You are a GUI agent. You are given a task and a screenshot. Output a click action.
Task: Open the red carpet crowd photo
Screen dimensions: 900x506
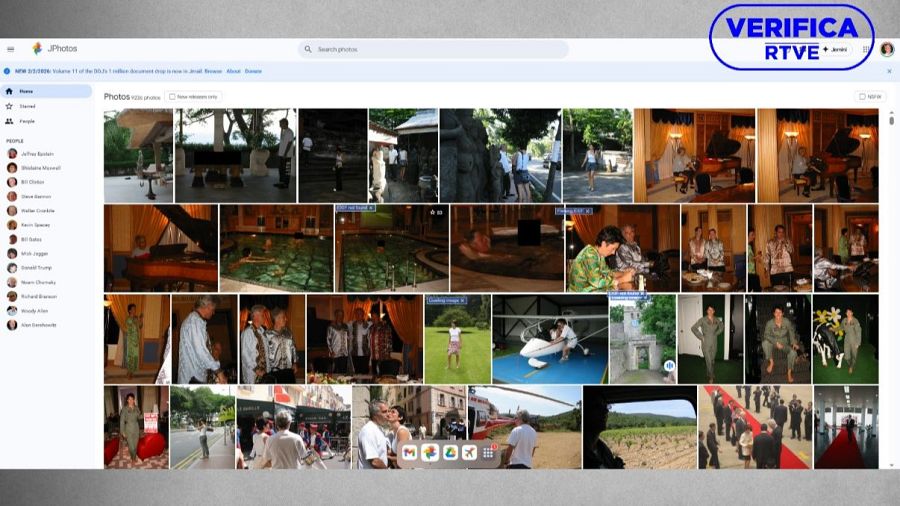point(755,427)
